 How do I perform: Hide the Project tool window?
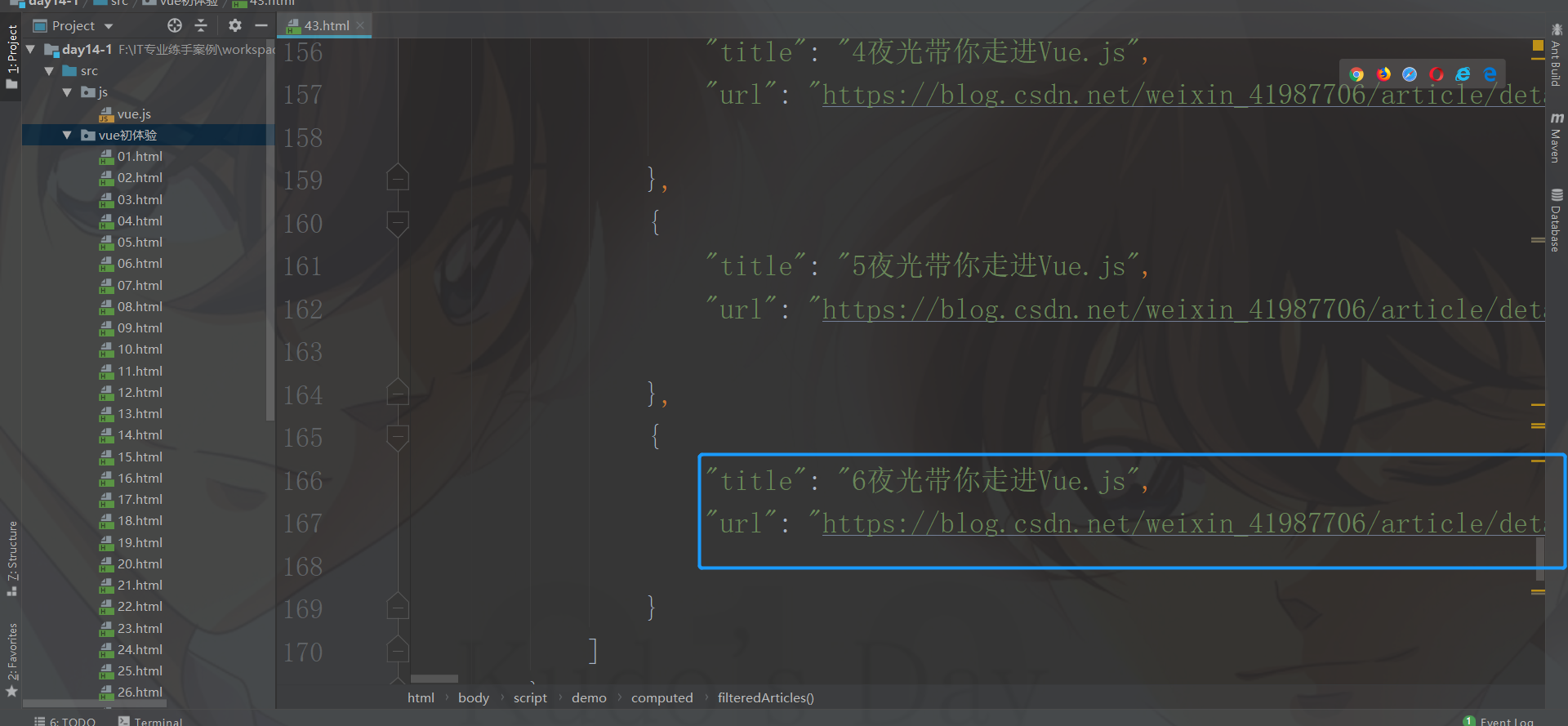(261, 25)
